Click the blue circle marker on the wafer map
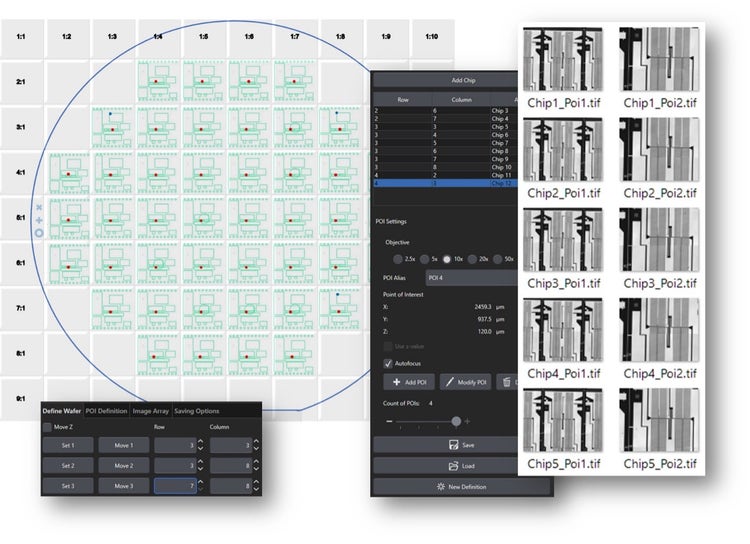Image resolution: width=750 pixels, height=544 pixels. coord(39,232)
